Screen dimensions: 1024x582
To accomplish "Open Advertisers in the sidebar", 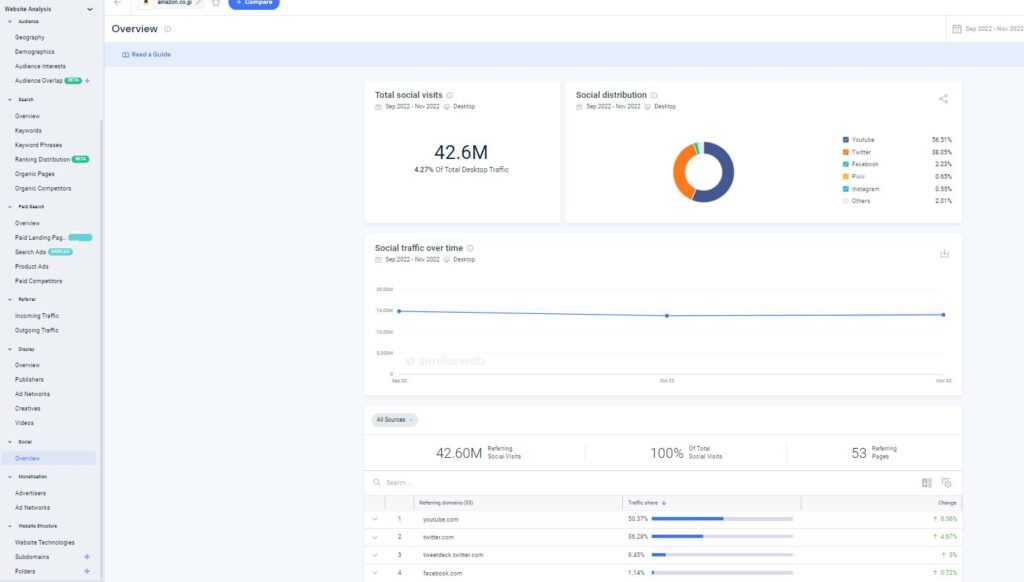I will 31,493.
